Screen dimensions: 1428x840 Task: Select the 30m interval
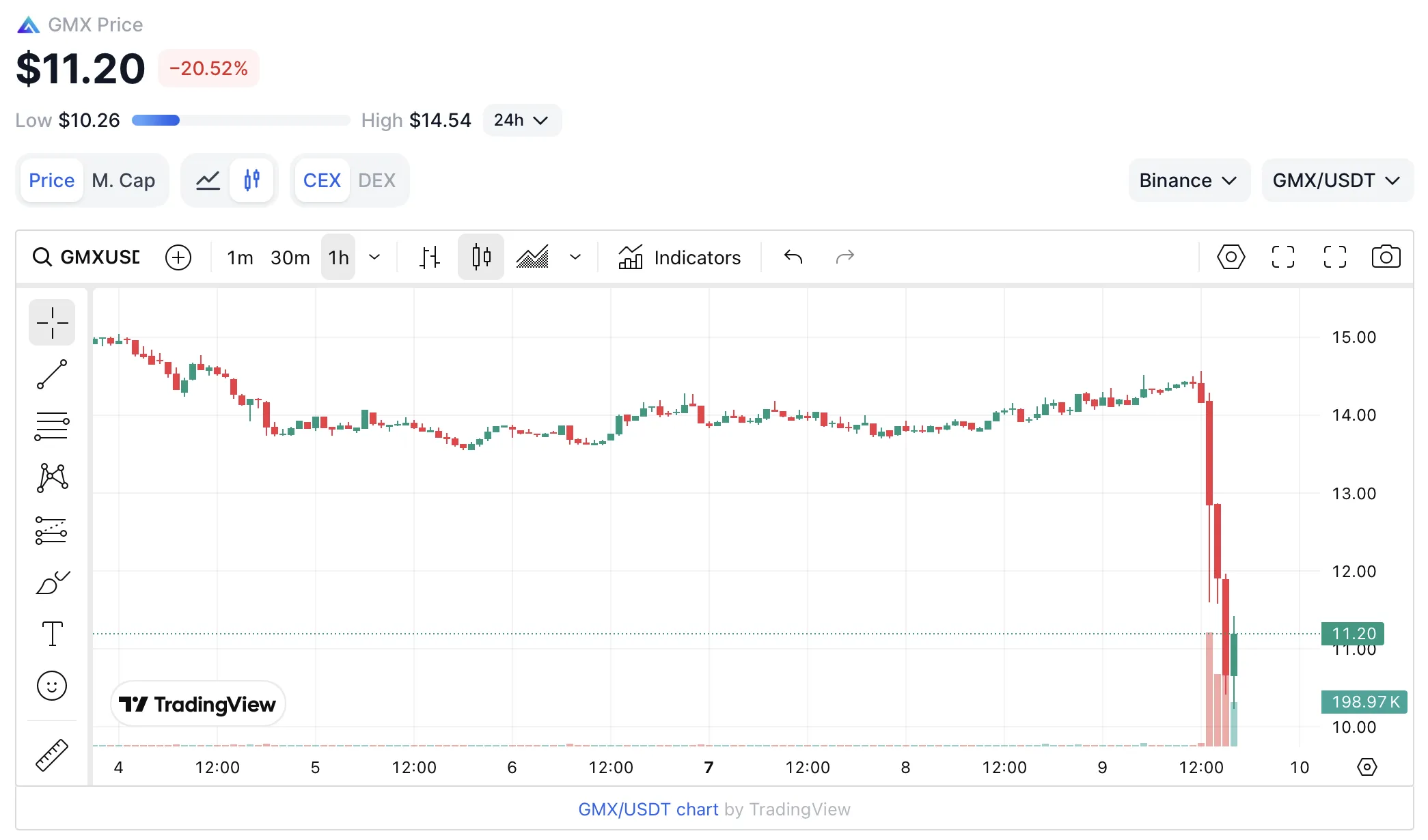pos(290,257)
